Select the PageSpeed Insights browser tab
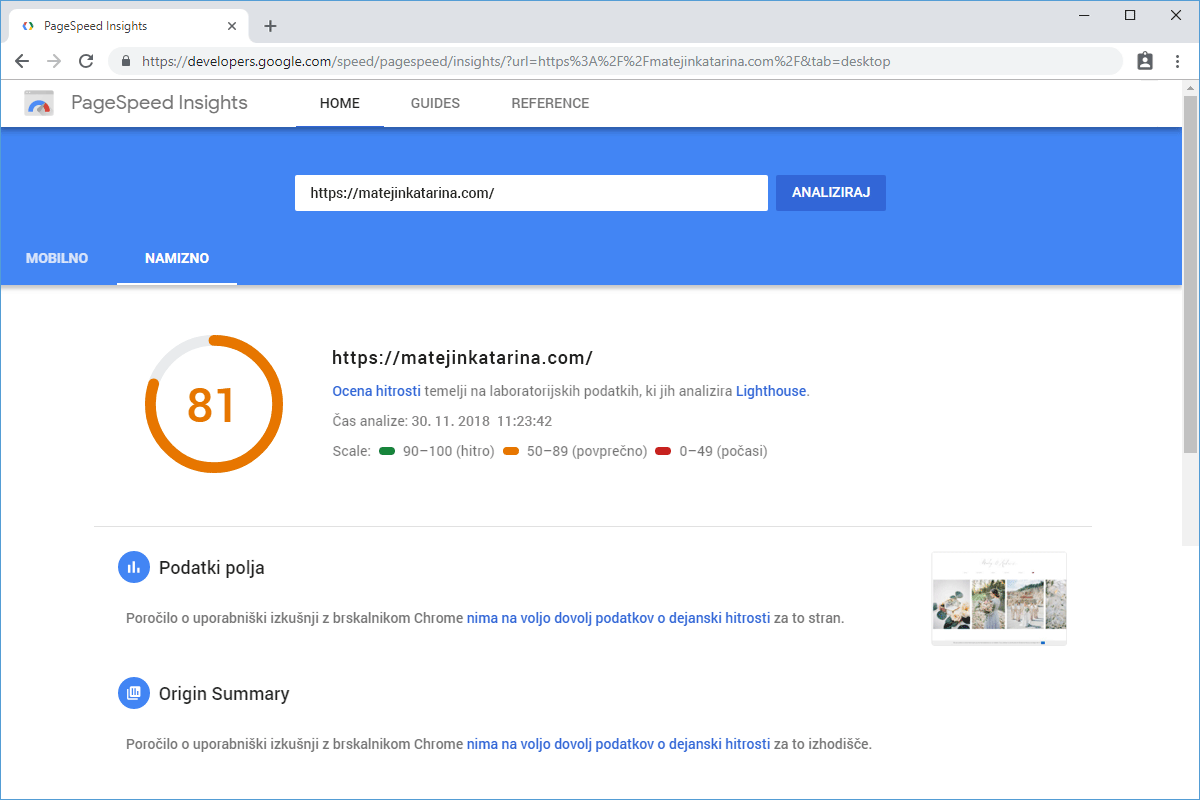 [x=130, y=26]
